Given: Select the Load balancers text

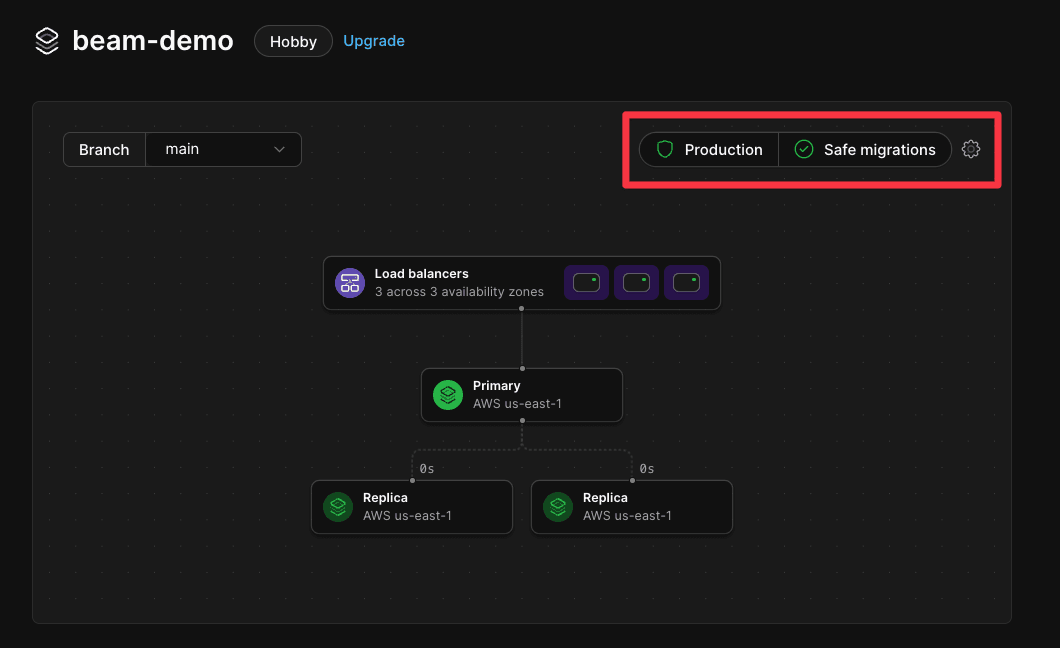Looking at the screenshot, I should coord(421,274).
